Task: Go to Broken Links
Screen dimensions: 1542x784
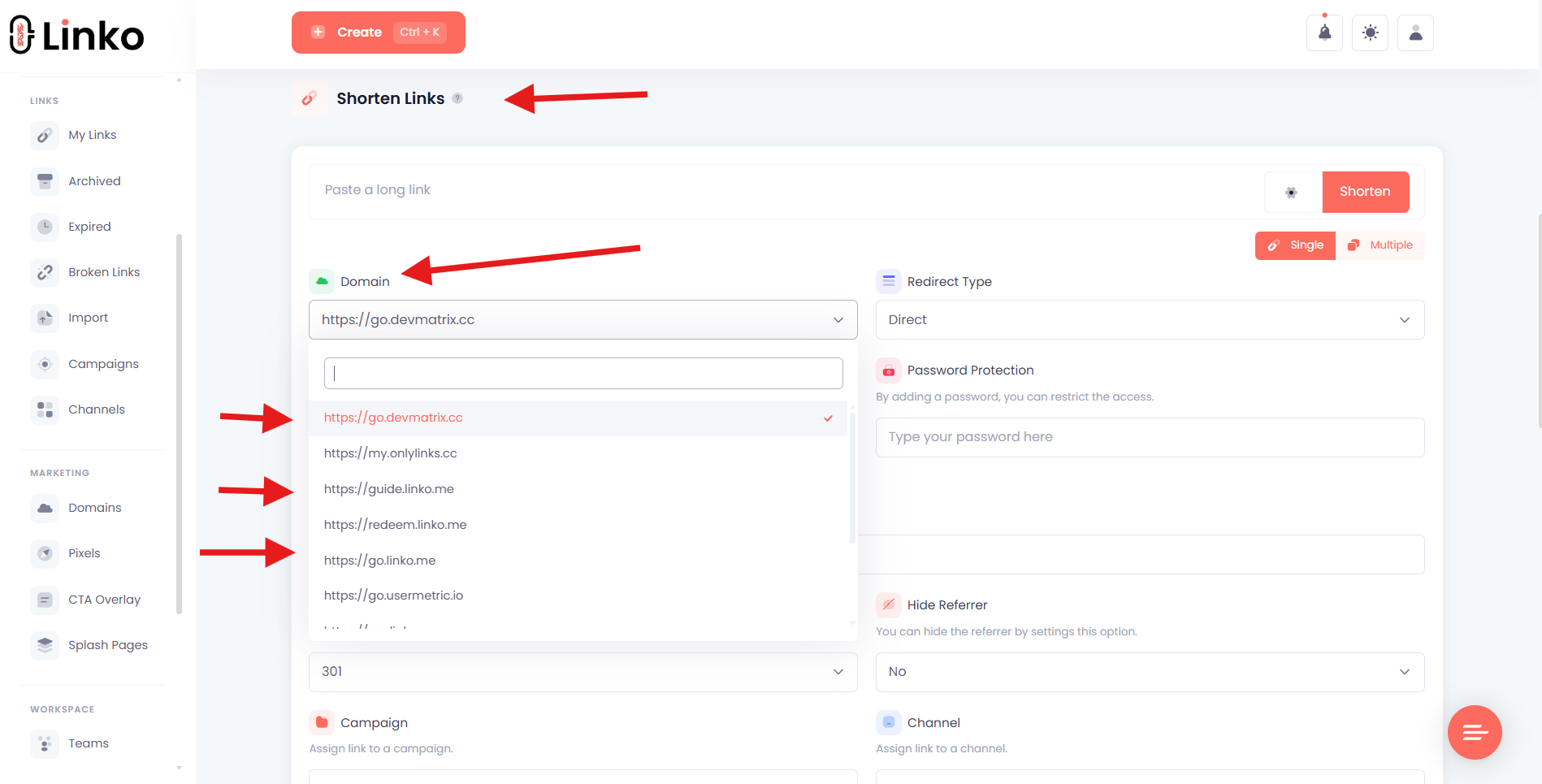Action: pos(104,272)
